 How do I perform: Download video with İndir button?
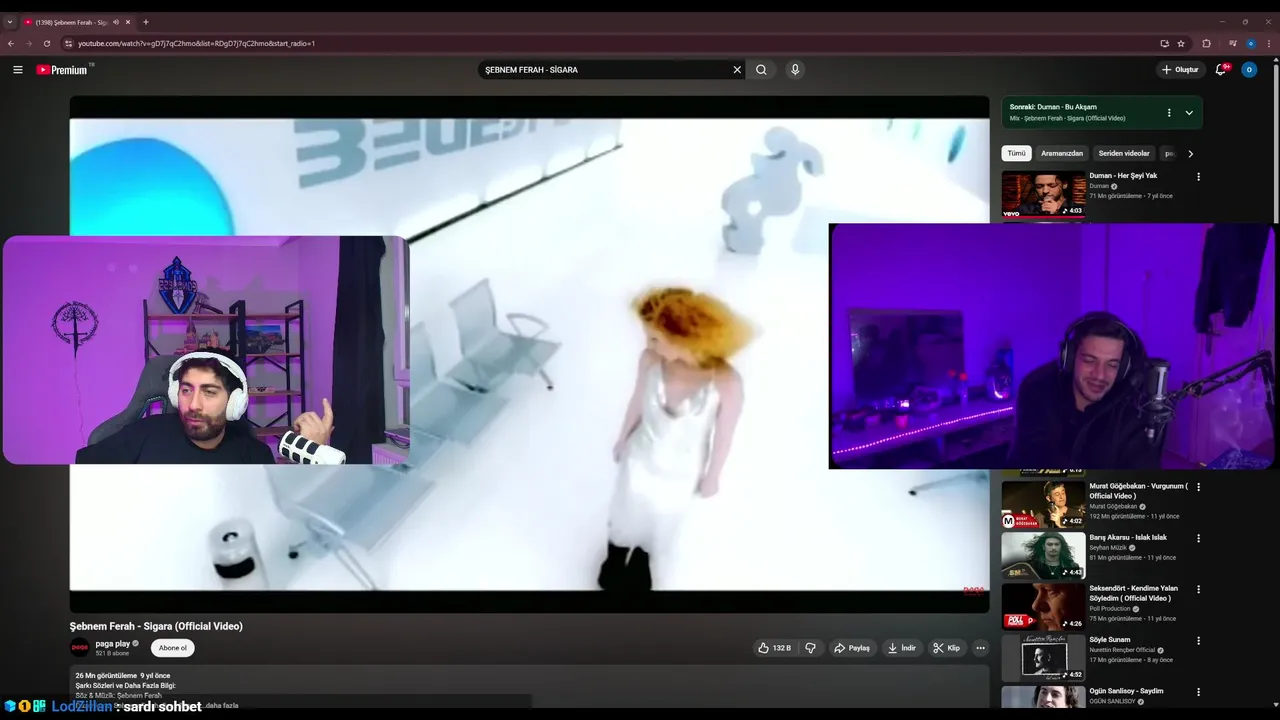pyautogui.click(x=902, y=648)
